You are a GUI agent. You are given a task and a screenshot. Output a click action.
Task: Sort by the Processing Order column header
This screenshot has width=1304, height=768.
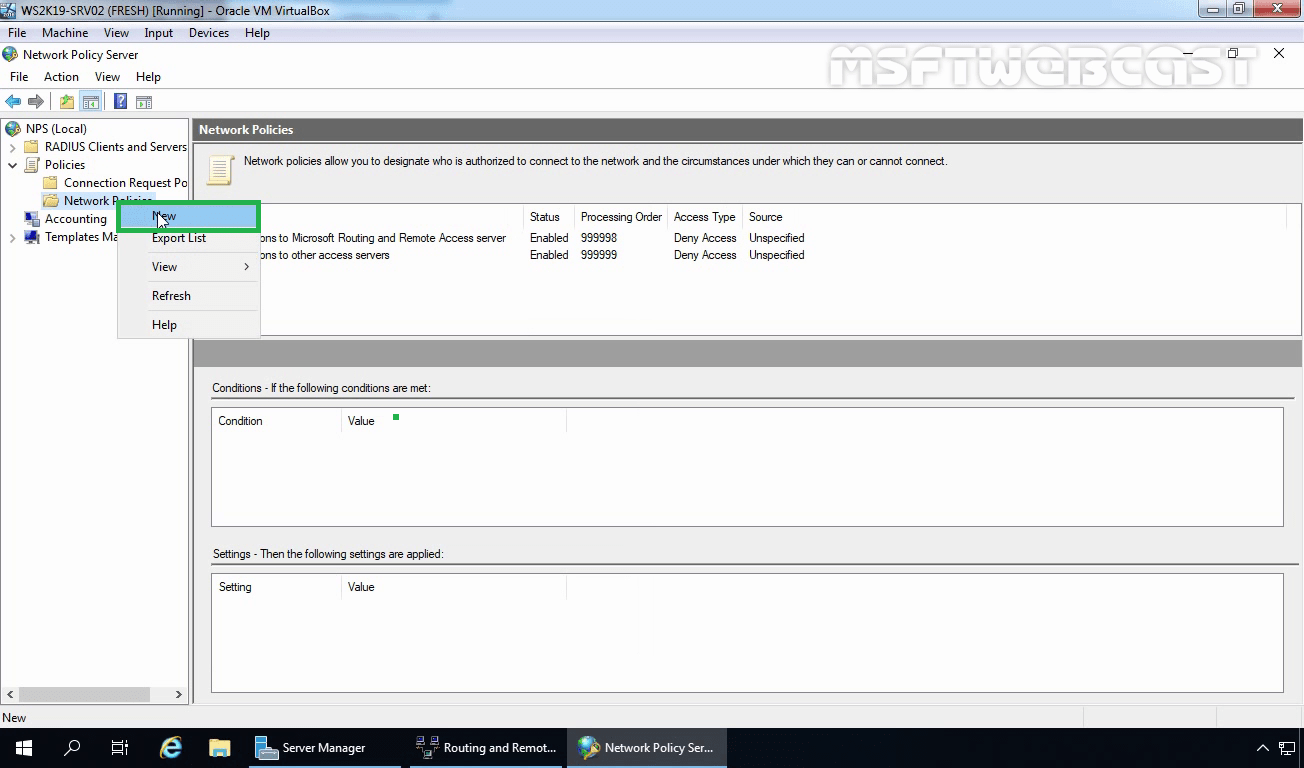point(621,217)
